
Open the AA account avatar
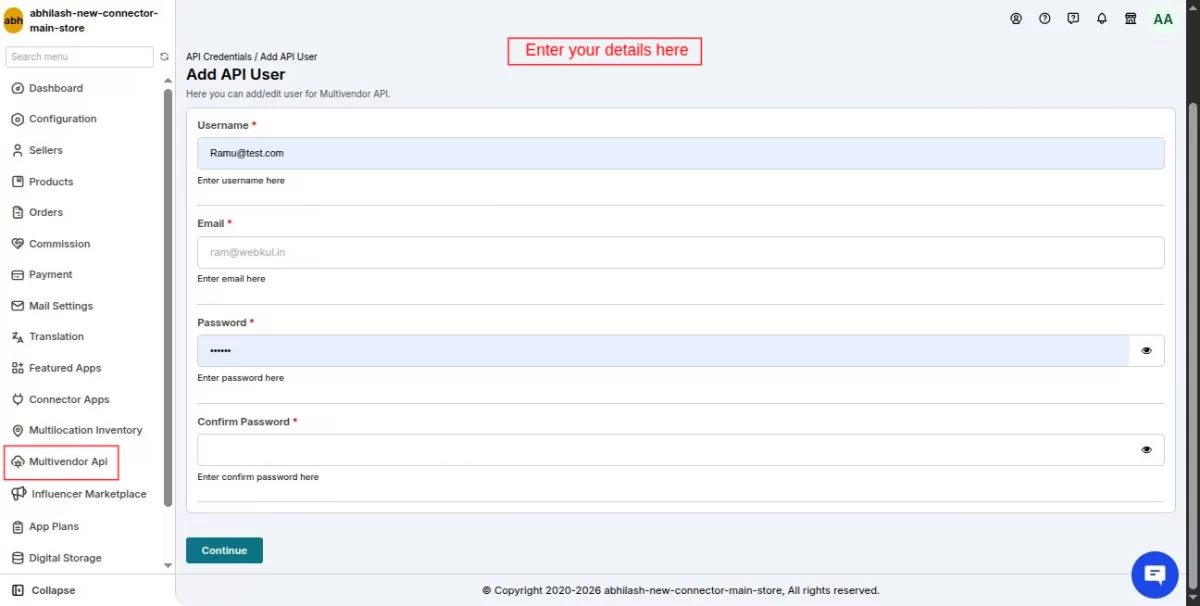pos(1163,19)
